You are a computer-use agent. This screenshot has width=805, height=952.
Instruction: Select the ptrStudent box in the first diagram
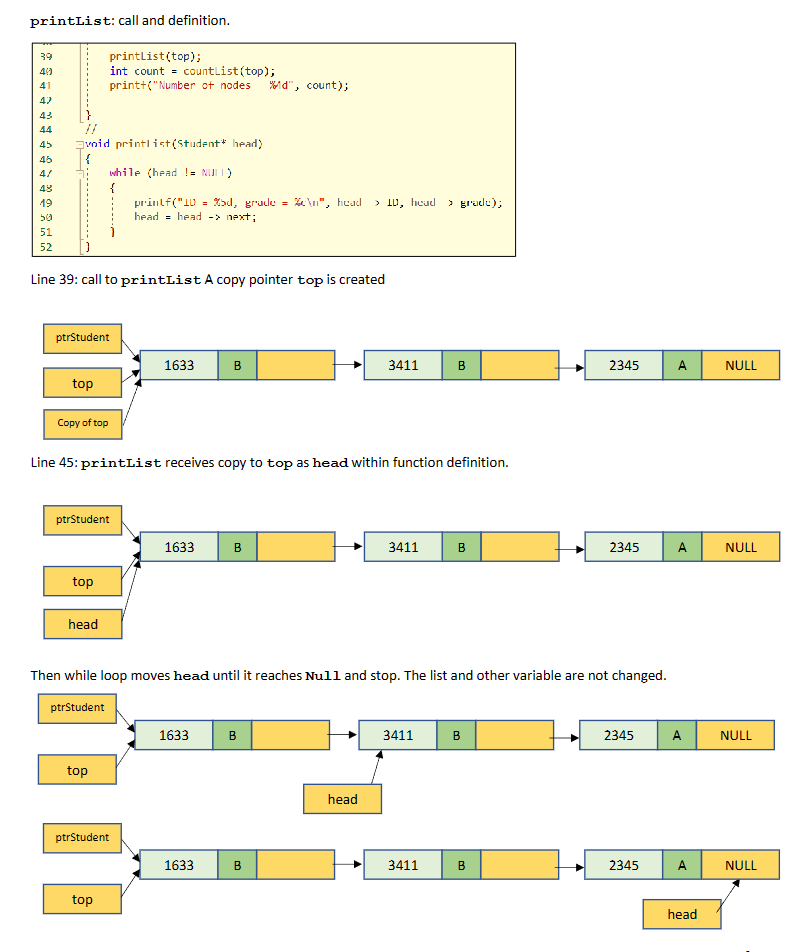coord(82,338)
